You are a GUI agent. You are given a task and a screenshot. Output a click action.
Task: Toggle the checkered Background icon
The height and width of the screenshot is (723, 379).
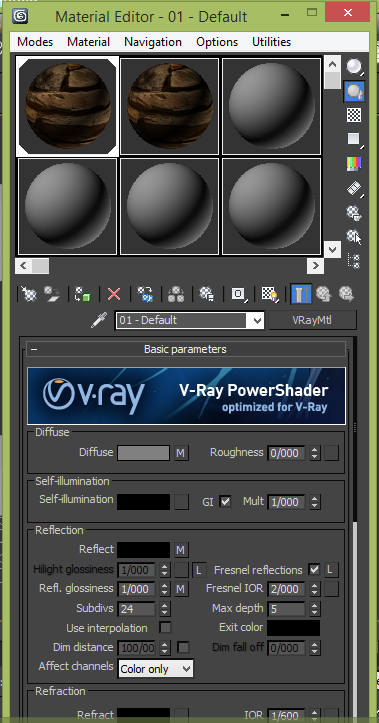point(354,115)
